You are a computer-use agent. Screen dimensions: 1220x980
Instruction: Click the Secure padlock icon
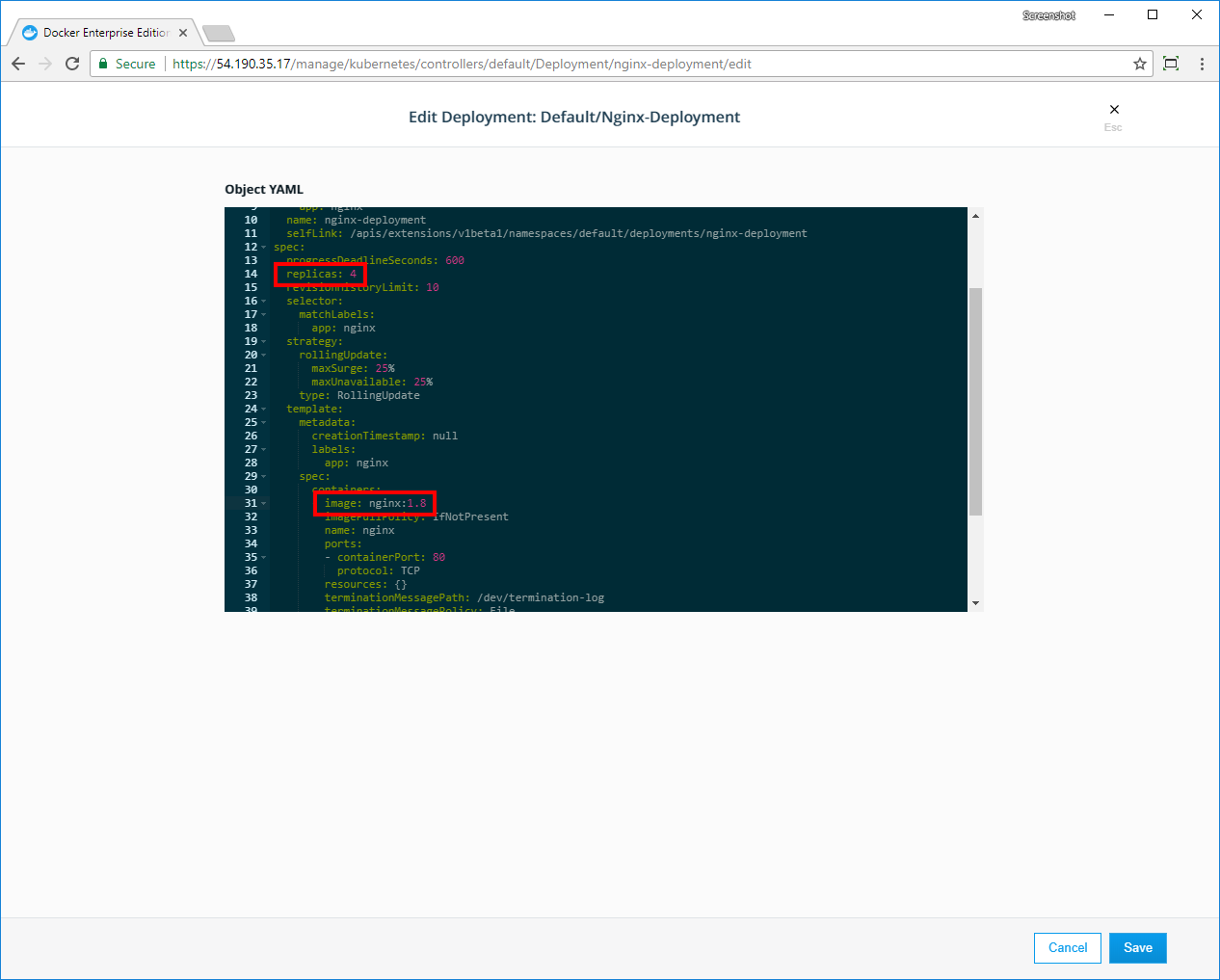point(103,64)
